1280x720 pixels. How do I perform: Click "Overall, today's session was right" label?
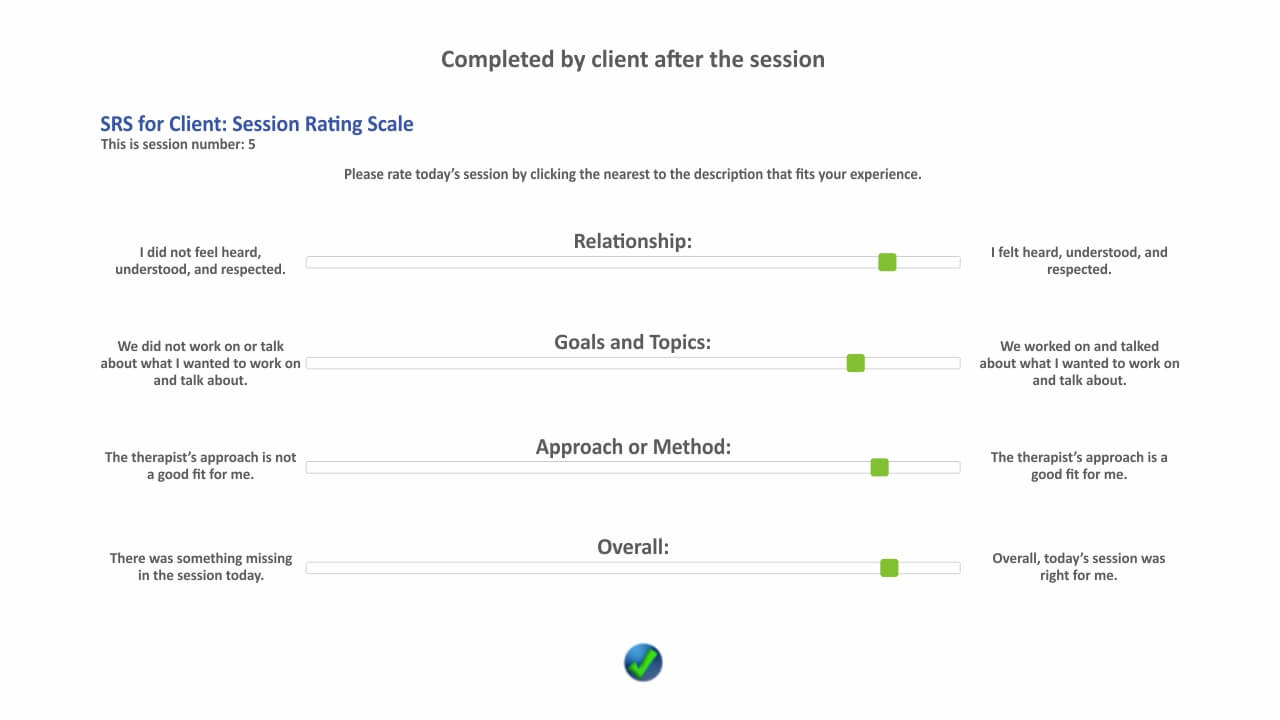(x=1079, y=567)
